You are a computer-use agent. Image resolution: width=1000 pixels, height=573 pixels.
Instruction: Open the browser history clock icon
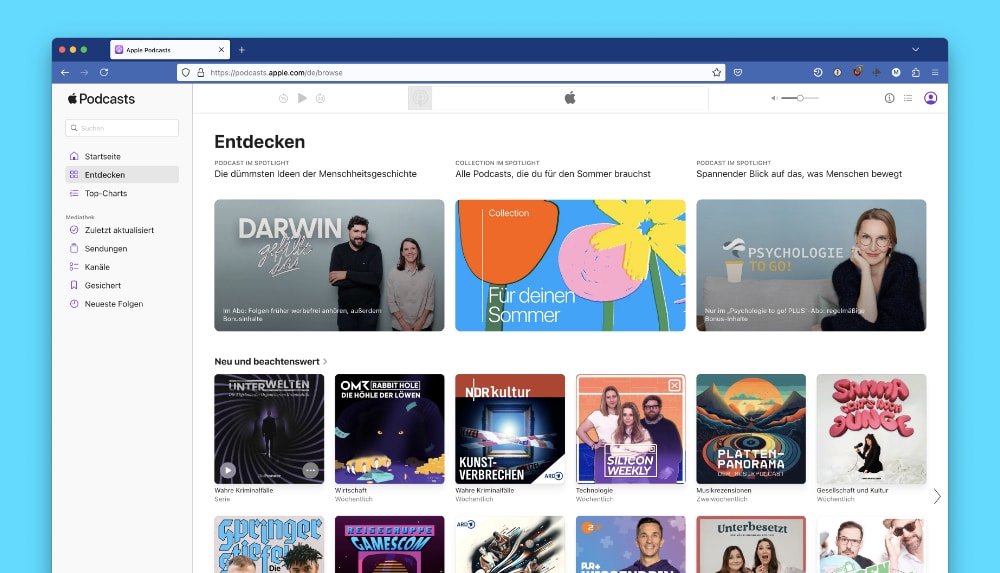click(x=818, y=73)
